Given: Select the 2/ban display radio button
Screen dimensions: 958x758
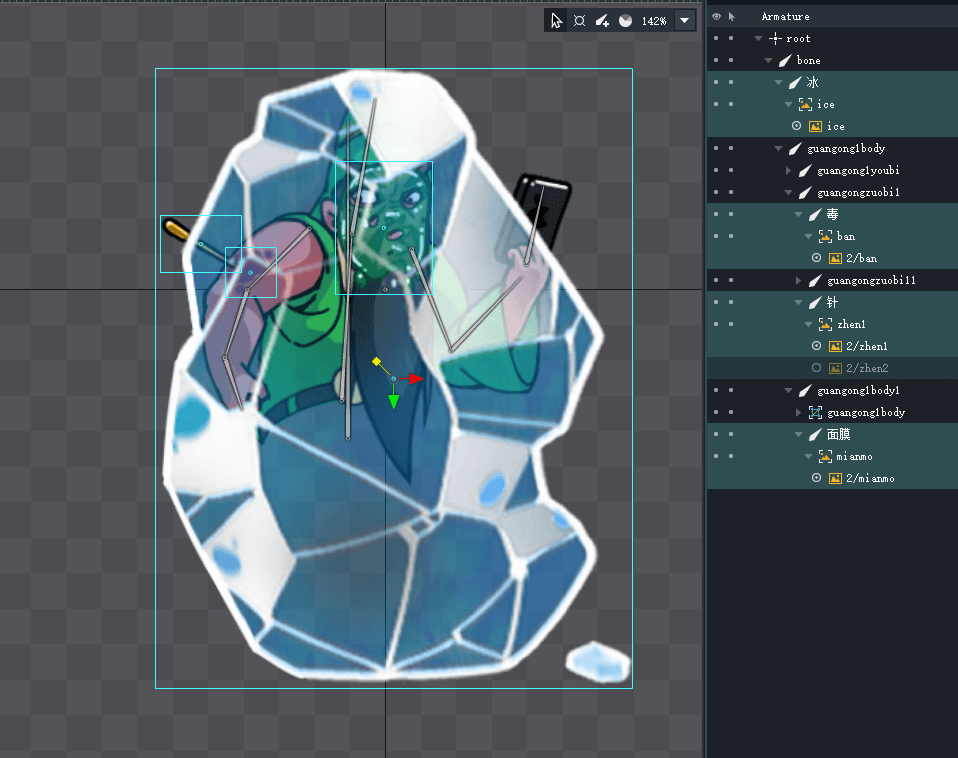Looking at the screenshot, I should (816, 258).
